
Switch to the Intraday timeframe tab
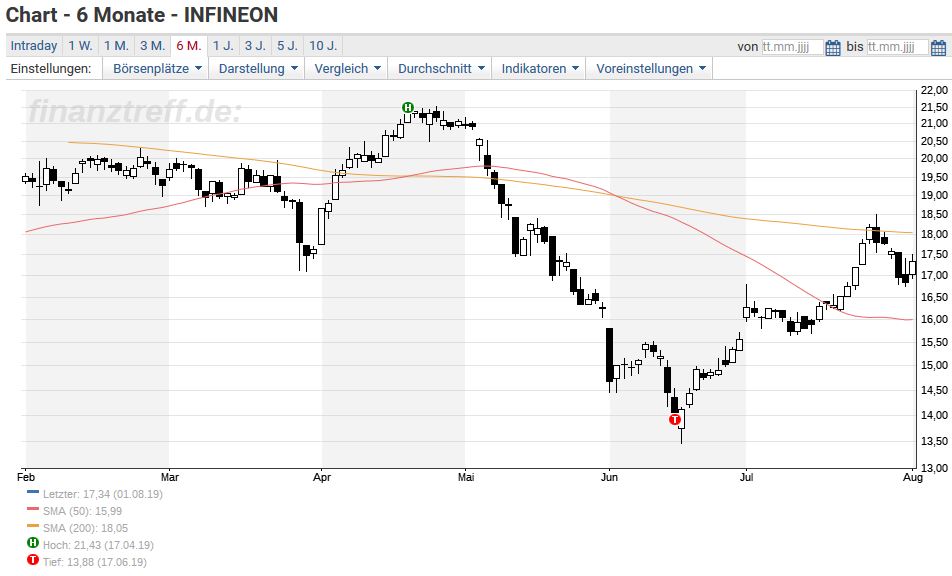tap(34, 46)
